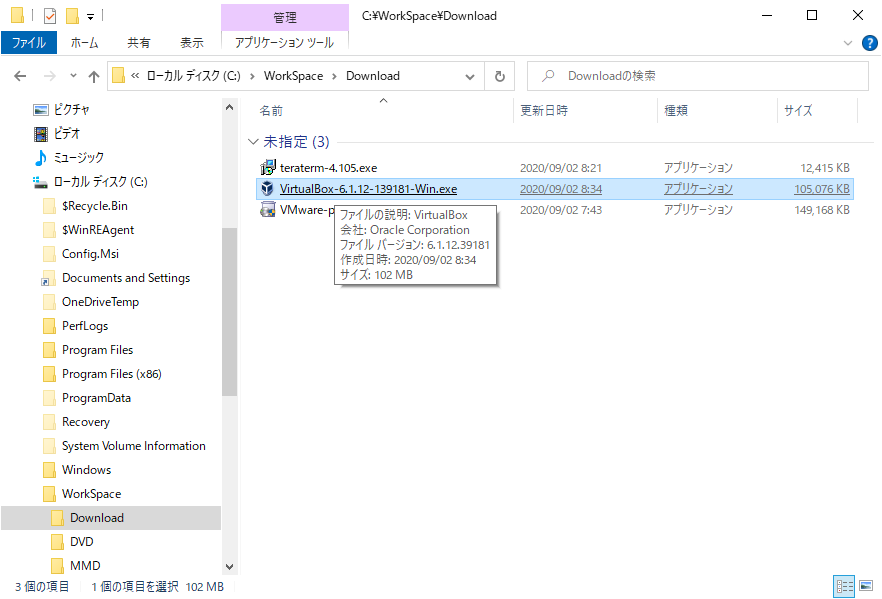
Task: Select the MMD folder under WorkSpace
Action: (x=85, y=566)
